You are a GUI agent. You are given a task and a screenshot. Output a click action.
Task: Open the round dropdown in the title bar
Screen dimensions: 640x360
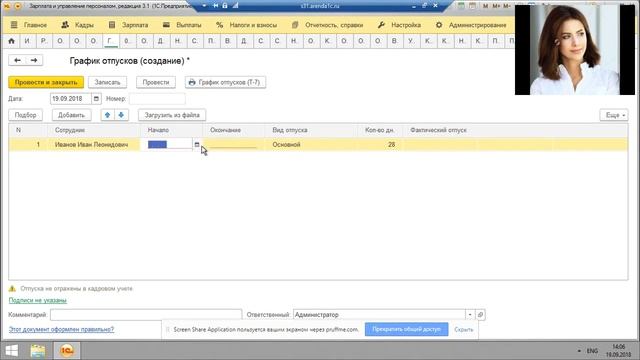(x=18, y=6)
